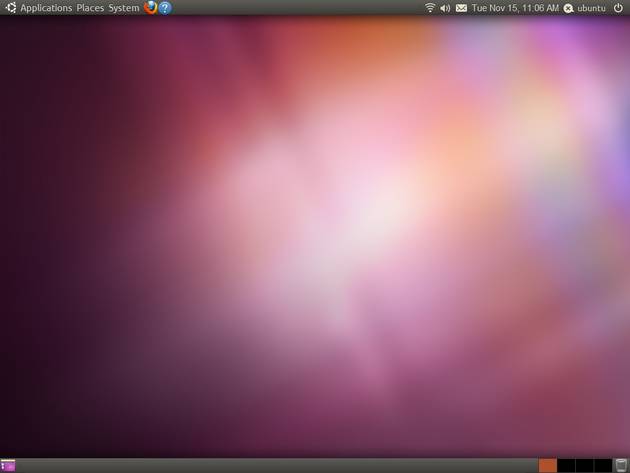Open the wireless network indicator

(x=430, y=8)
